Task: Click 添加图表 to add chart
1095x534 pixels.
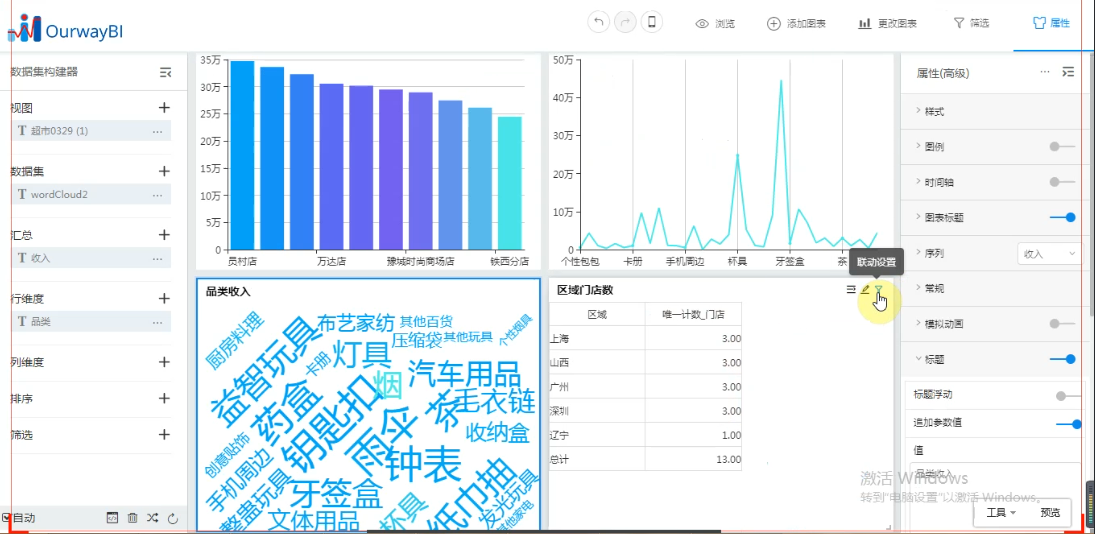Action: [796, 24]
